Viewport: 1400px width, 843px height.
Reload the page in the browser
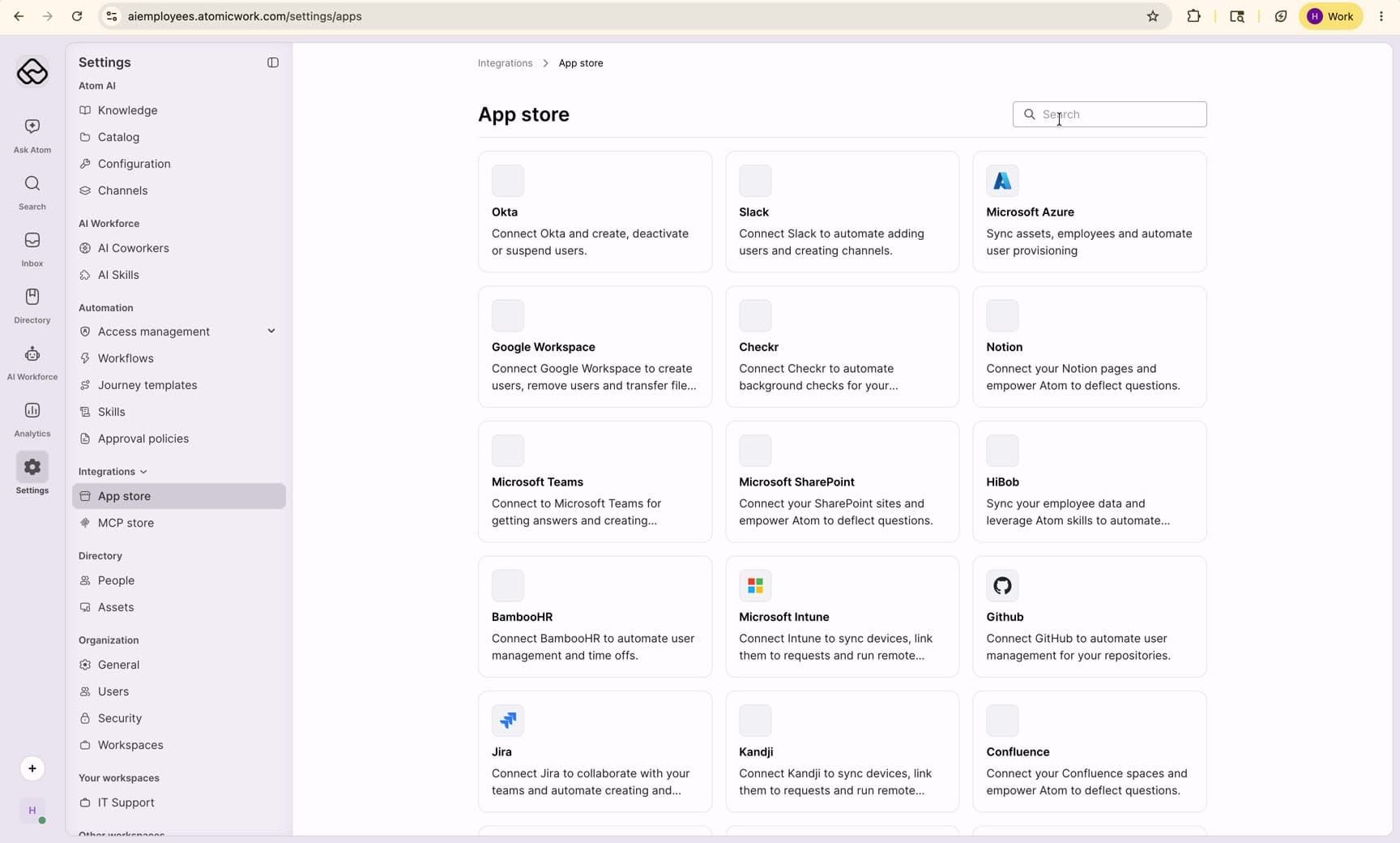pyautogui.click(x=77, y=16)
